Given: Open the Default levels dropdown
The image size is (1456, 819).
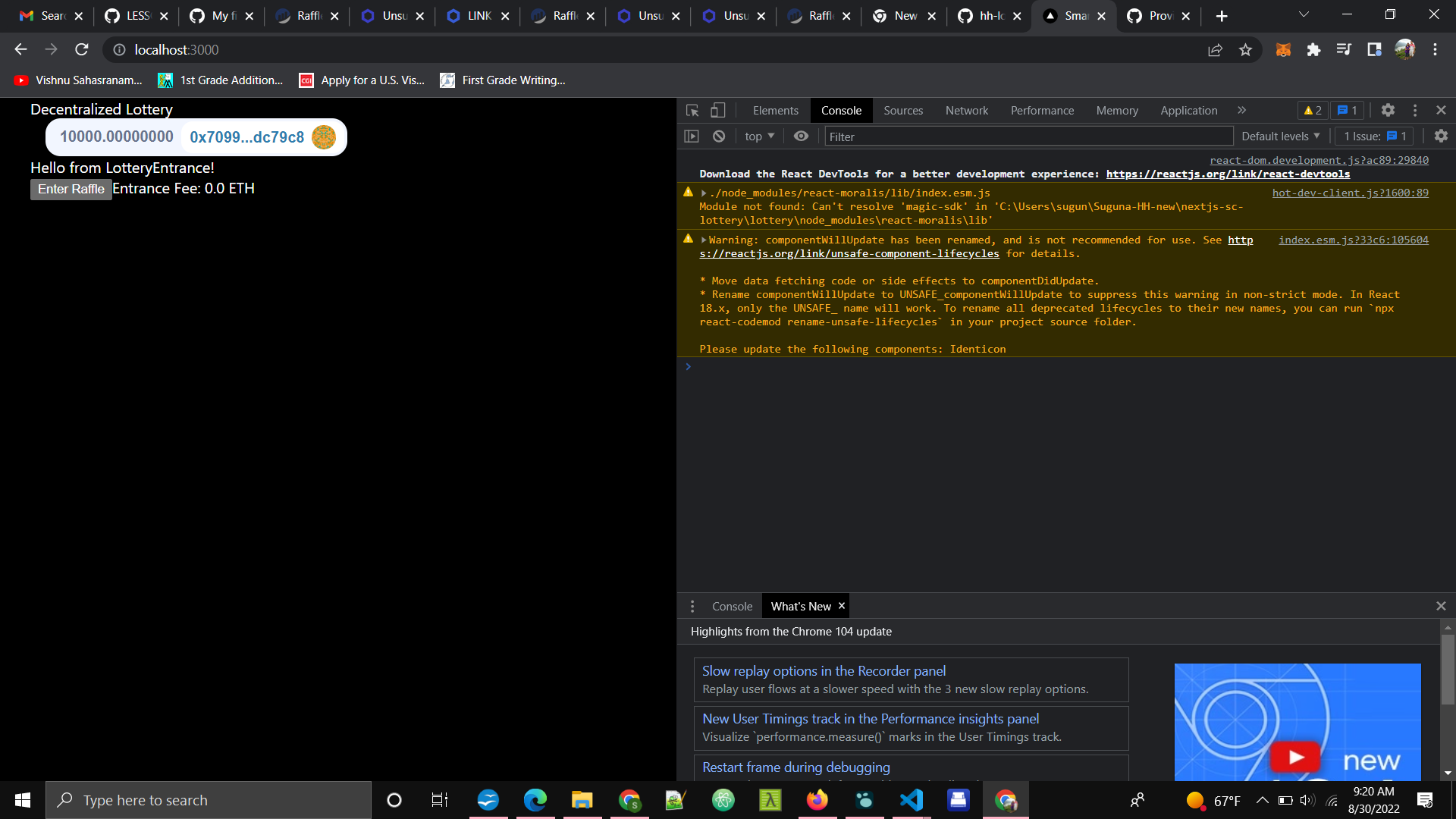Looking at the screenshot, I should pos(1280,136).
